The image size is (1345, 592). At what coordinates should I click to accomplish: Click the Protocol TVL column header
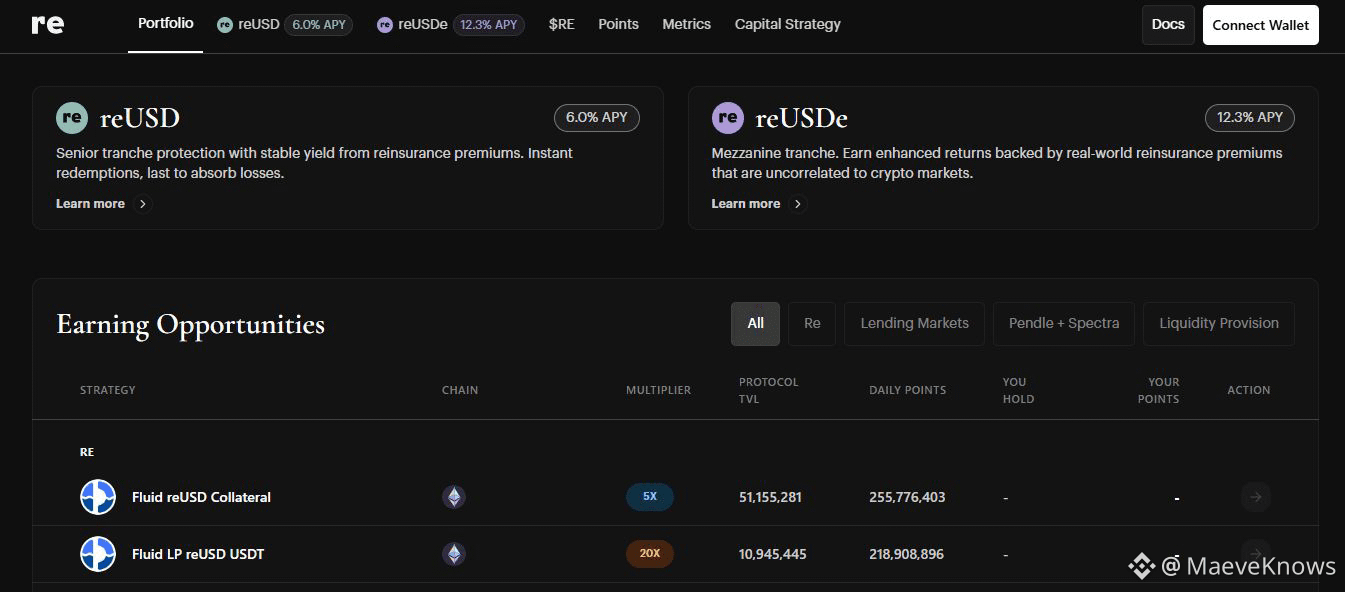[x=768, y=390]
